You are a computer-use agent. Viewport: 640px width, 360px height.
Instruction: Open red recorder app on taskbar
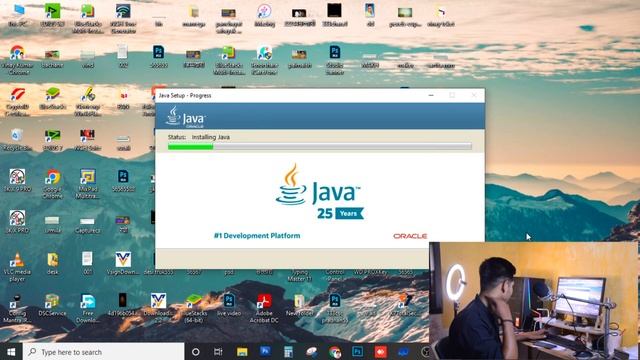point(380,352)
